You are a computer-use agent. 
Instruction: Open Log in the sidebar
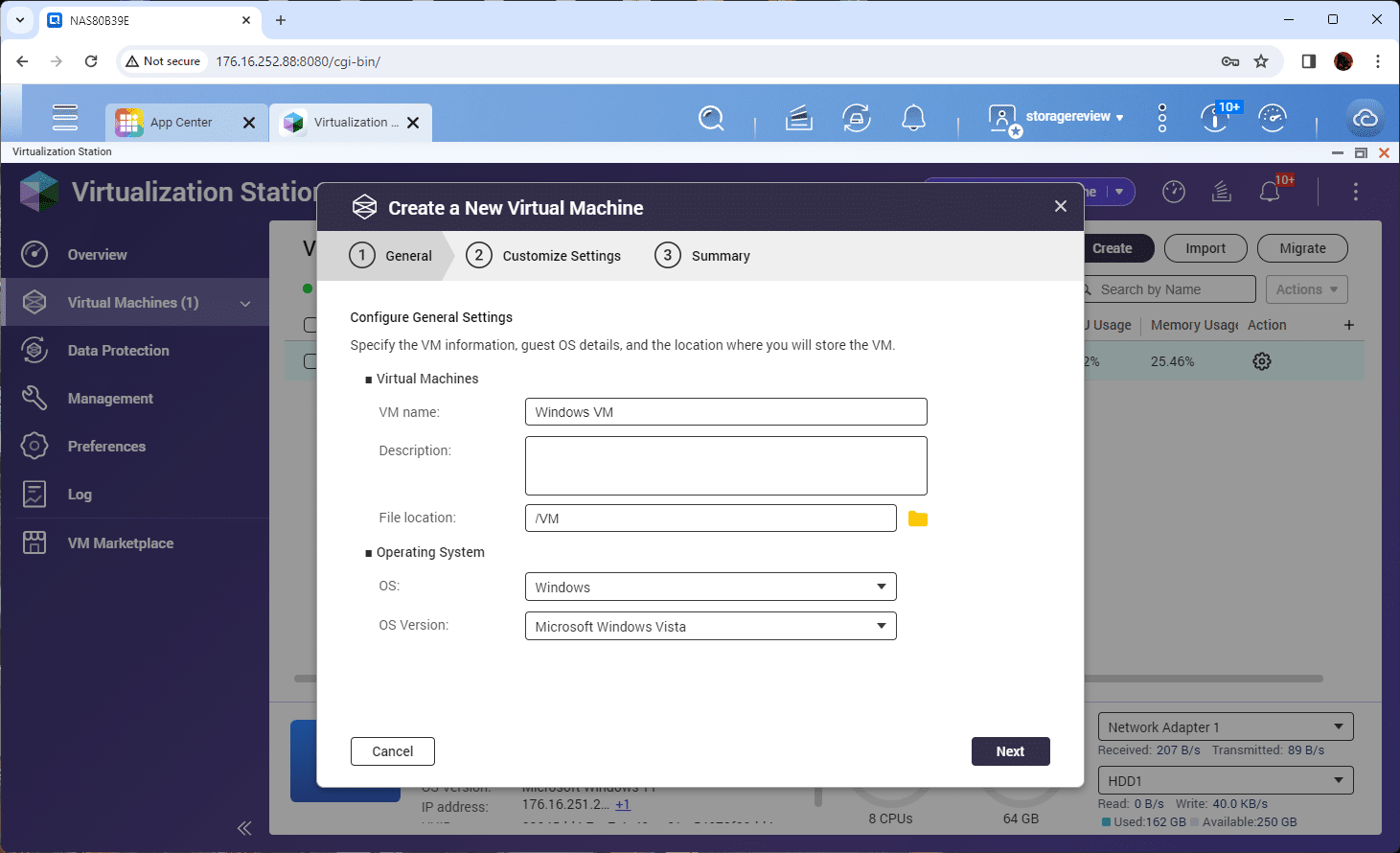(134, 494)
